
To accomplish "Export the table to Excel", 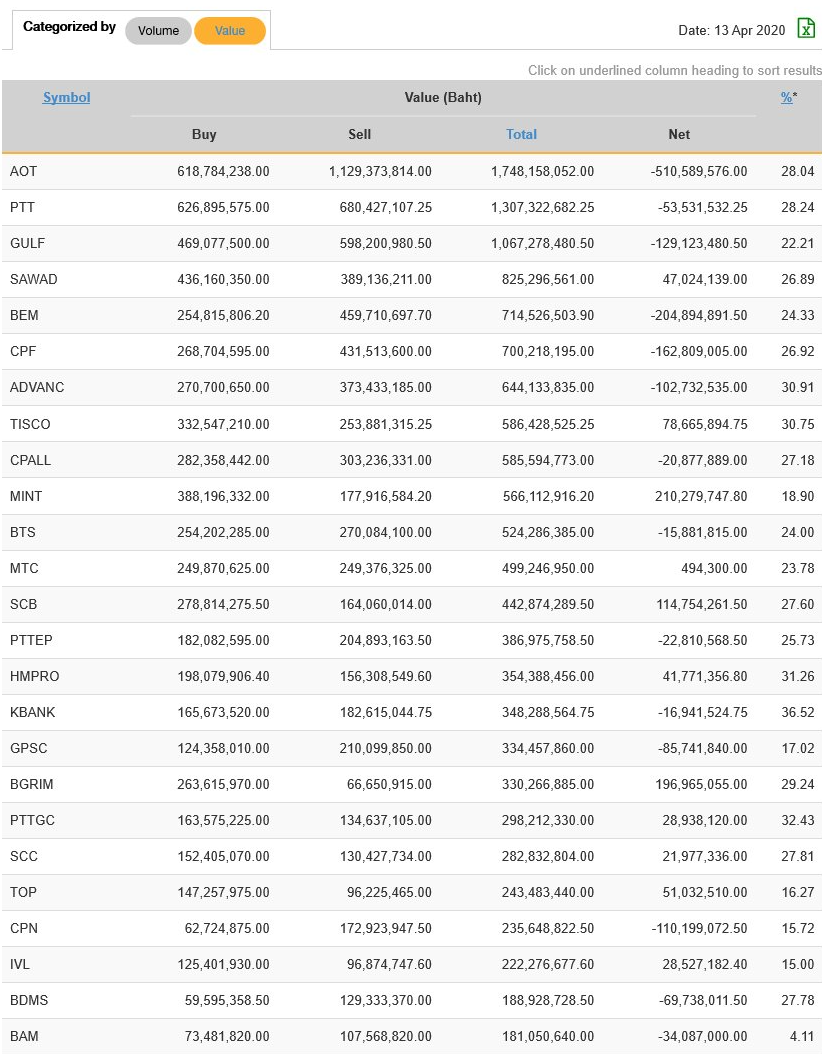I will [x=806, y=28].
